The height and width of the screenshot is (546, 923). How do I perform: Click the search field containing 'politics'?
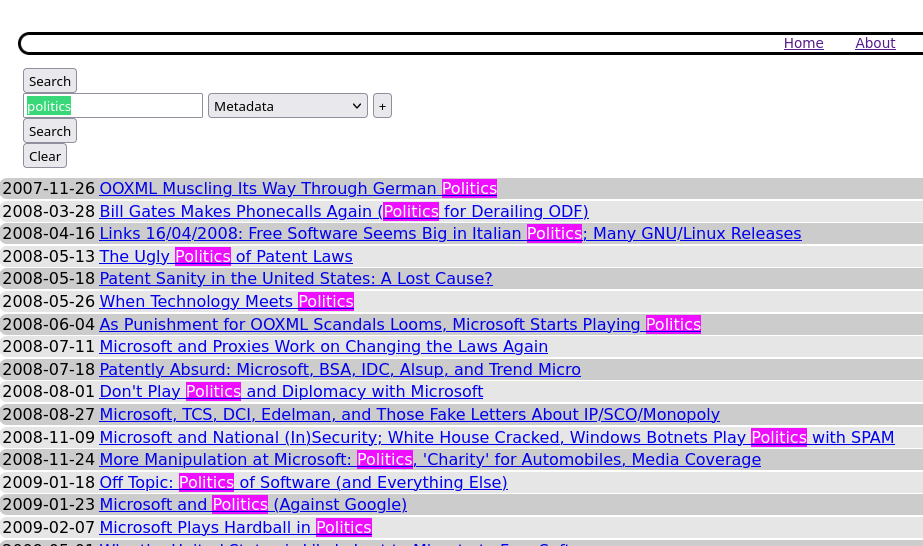click(113, 106)
